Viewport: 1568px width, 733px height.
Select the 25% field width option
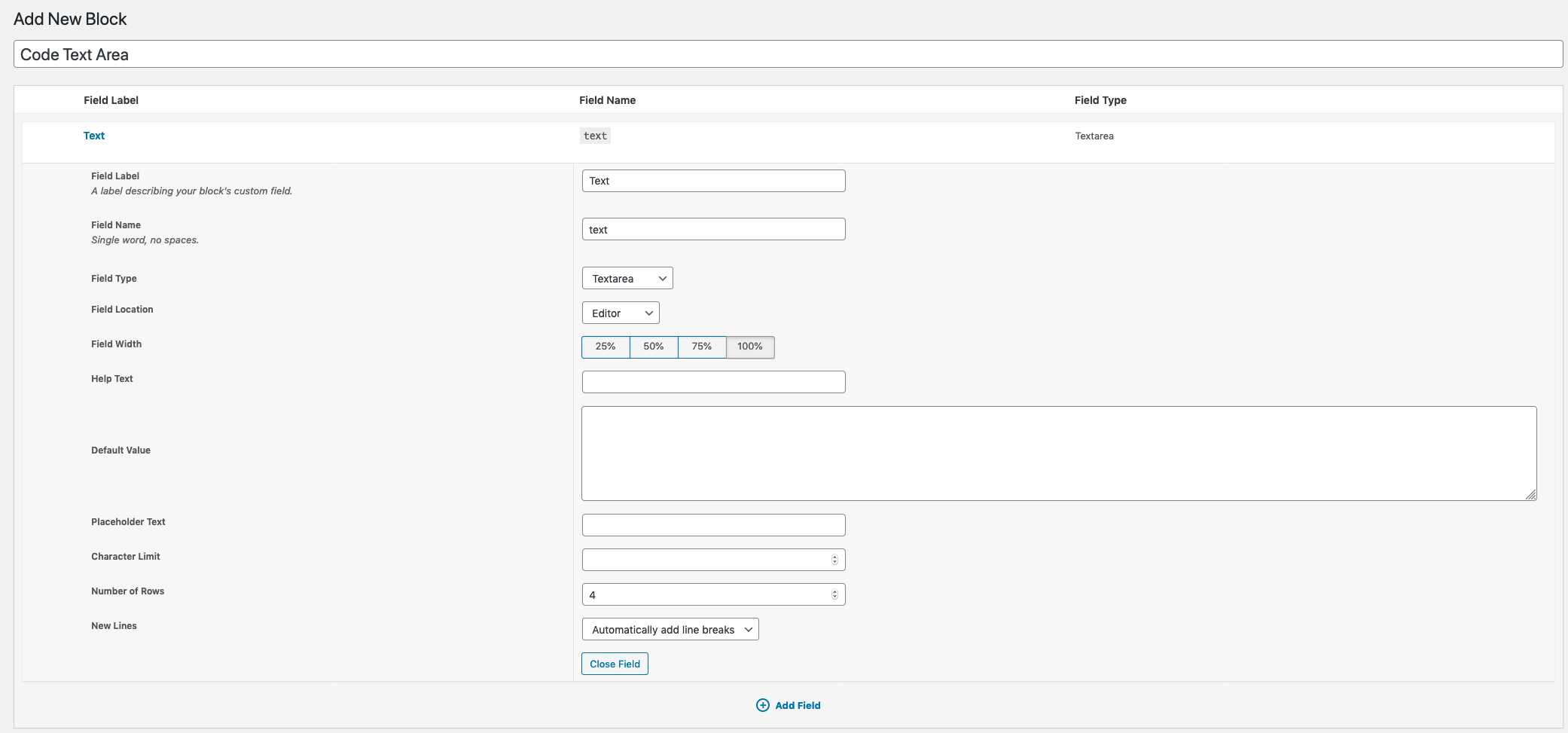pos(605,347)
